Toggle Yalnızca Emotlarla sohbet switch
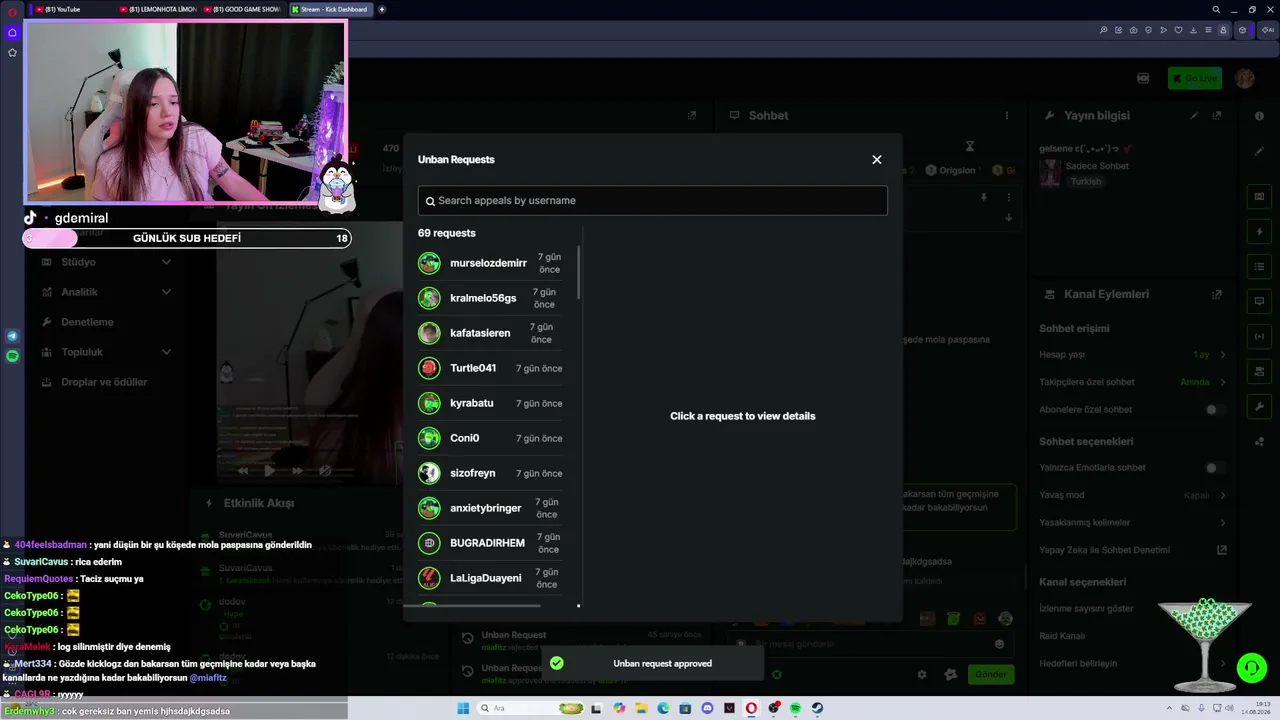The width and height of the screenshot is (1280, 720). (1215, 468)
